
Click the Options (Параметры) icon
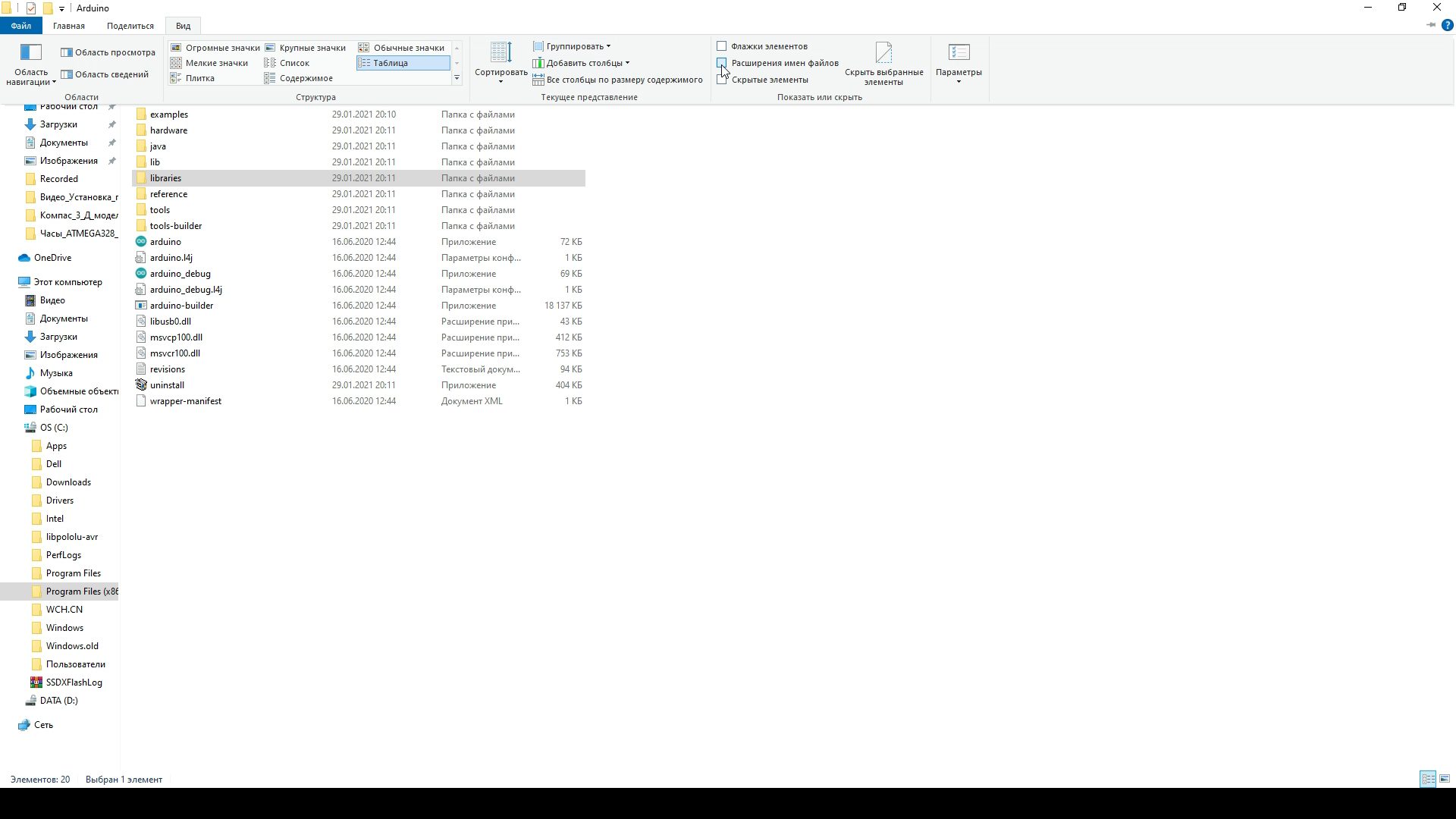click(959, 52)
